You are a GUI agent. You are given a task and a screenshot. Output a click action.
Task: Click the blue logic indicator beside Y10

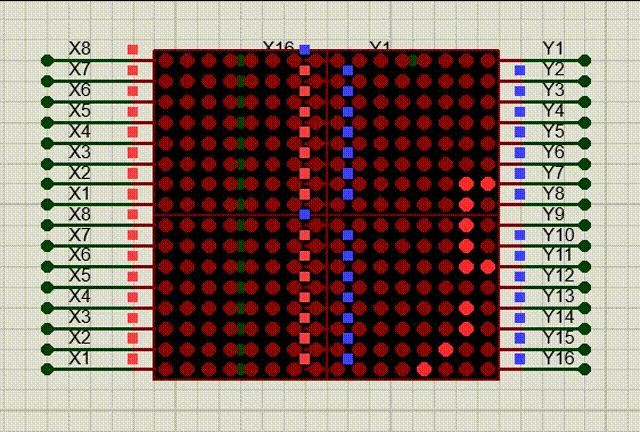(520, 235)
